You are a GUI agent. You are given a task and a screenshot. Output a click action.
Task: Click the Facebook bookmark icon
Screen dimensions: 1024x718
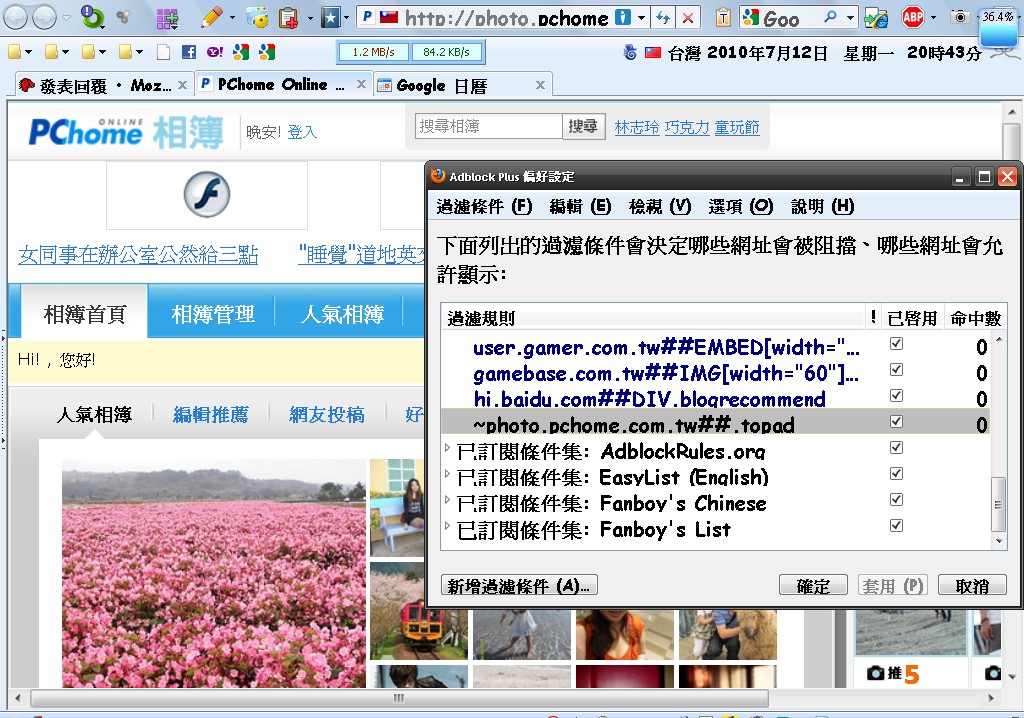coord(189,52)
